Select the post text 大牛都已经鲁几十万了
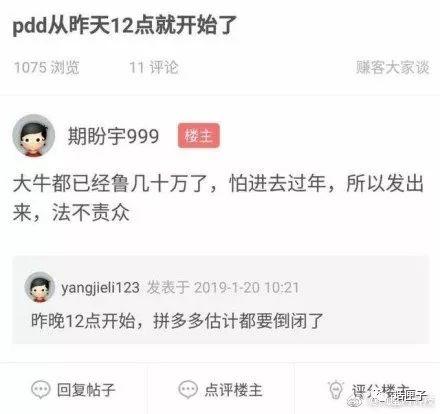The image size is (440, 414). pos(110,183)
